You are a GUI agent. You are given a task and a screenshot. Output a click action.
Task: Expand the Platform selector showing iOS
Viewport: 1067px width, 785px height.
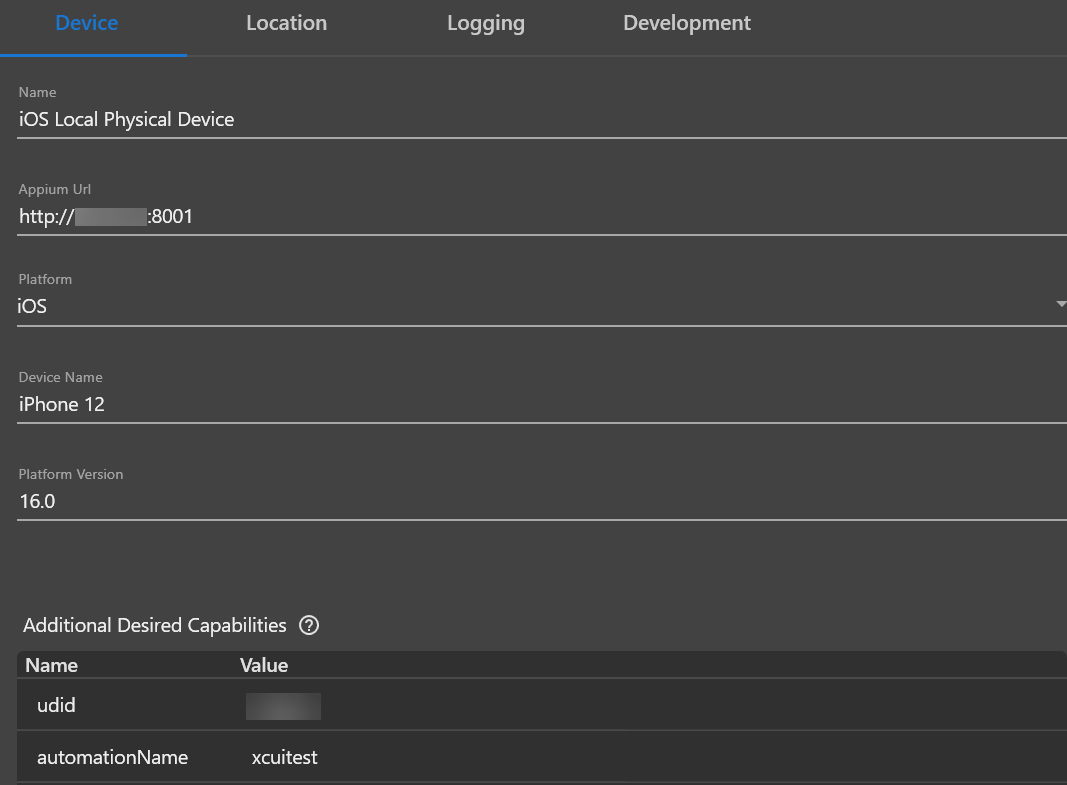pos(540,306)
